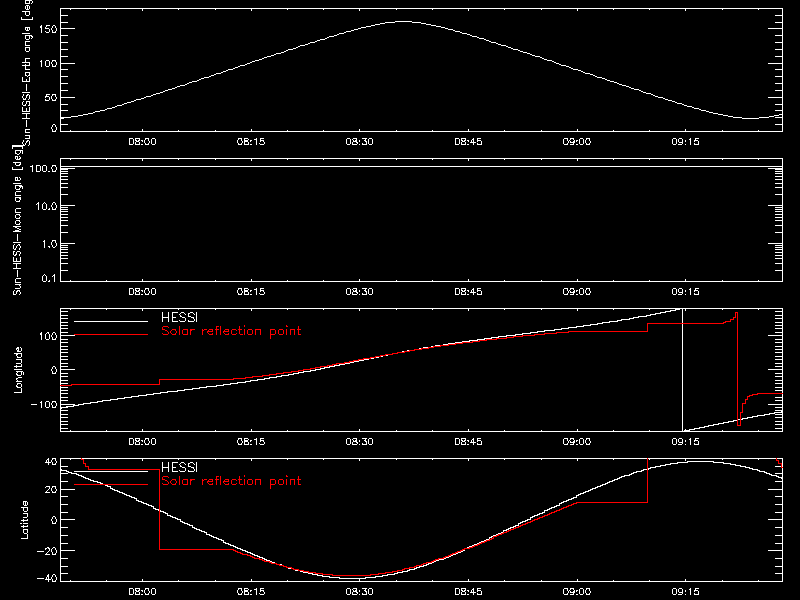Click 'Solar reflection point' legend in Longitude plot
The height and width of the screenshot is (600, 800).
231,331
